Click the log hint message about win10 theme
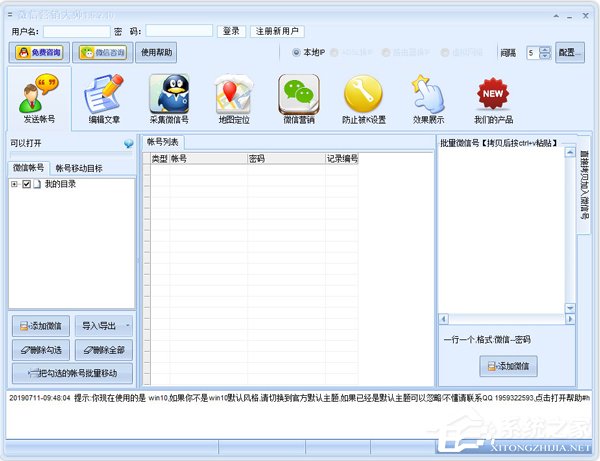Image resolution: width=600 pixels, height=461 pixels. pos(299,398)
